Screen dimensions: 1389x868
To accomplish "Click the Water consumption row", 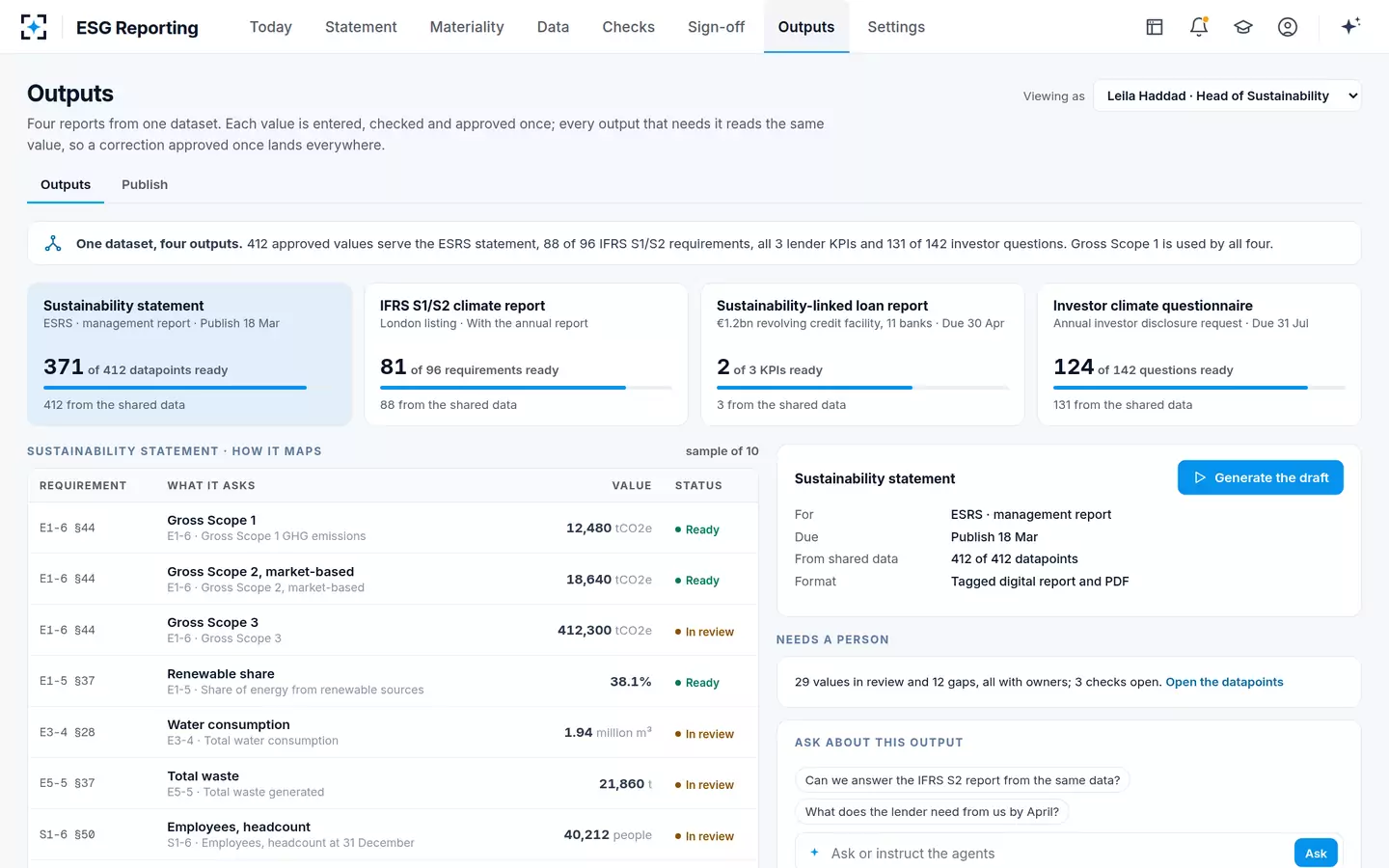I will coord(393,732).
